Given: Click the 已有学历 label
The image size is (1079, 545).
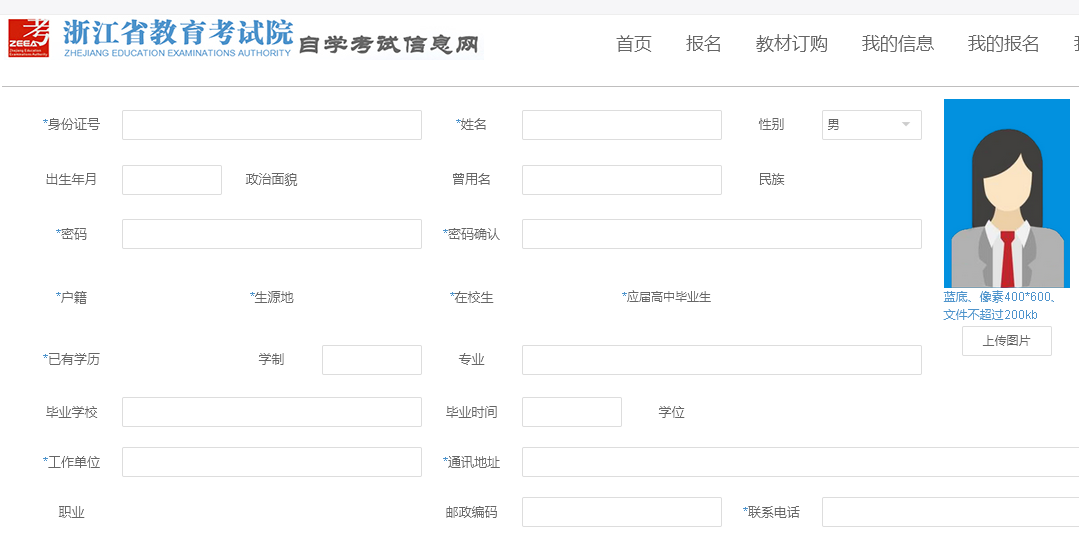Looking at the screenshot, I should pyautogui.click(x=72, y=360).
